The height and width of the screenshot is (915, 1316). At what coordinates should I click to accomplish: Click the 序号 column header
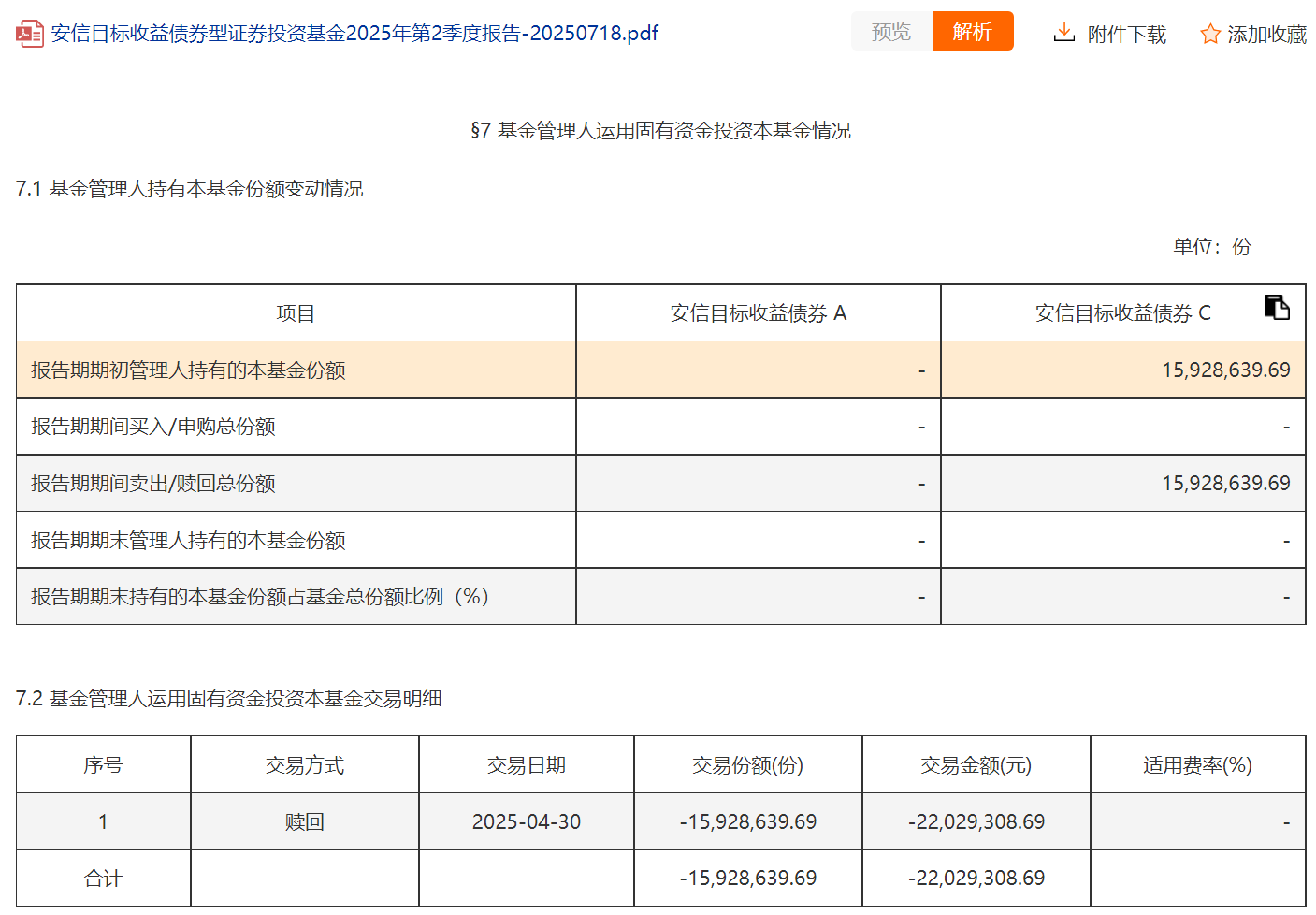click(103, 765)
